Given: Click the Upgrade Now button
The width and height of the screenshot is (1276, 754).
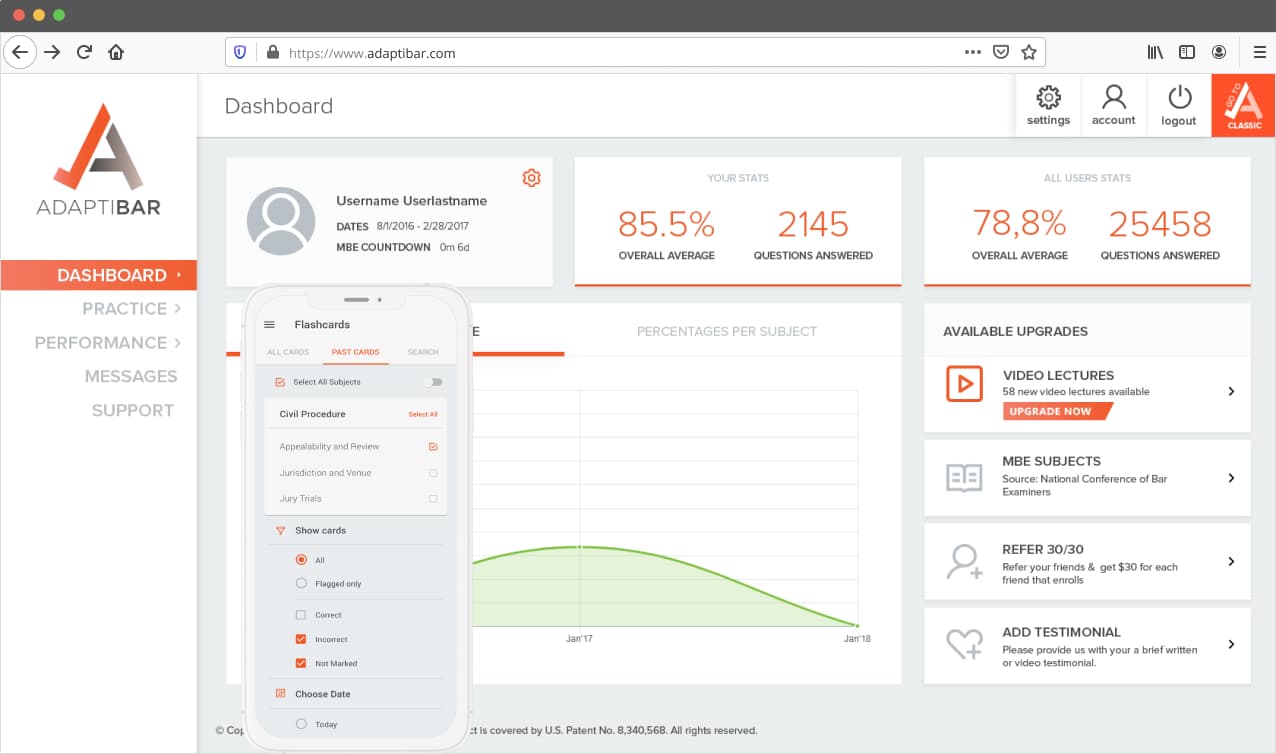Looking at the screenshot, I should (1056, 411).
